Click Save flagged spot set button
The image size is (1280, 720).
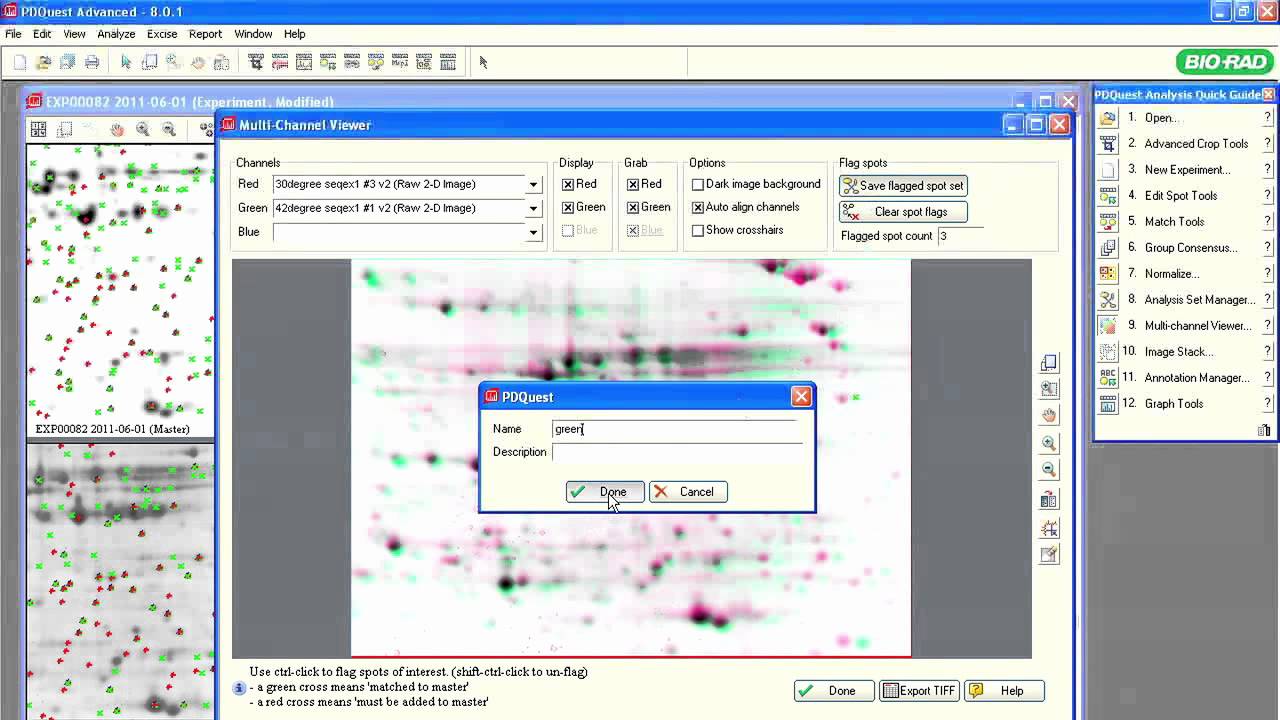click(x=903, y=186)
